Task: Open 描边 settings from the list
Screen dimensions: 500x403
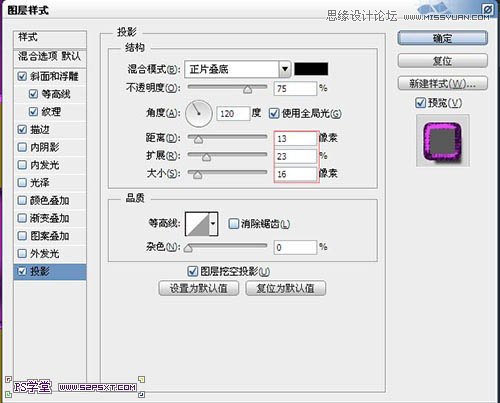Action: [x=40, y=130]
